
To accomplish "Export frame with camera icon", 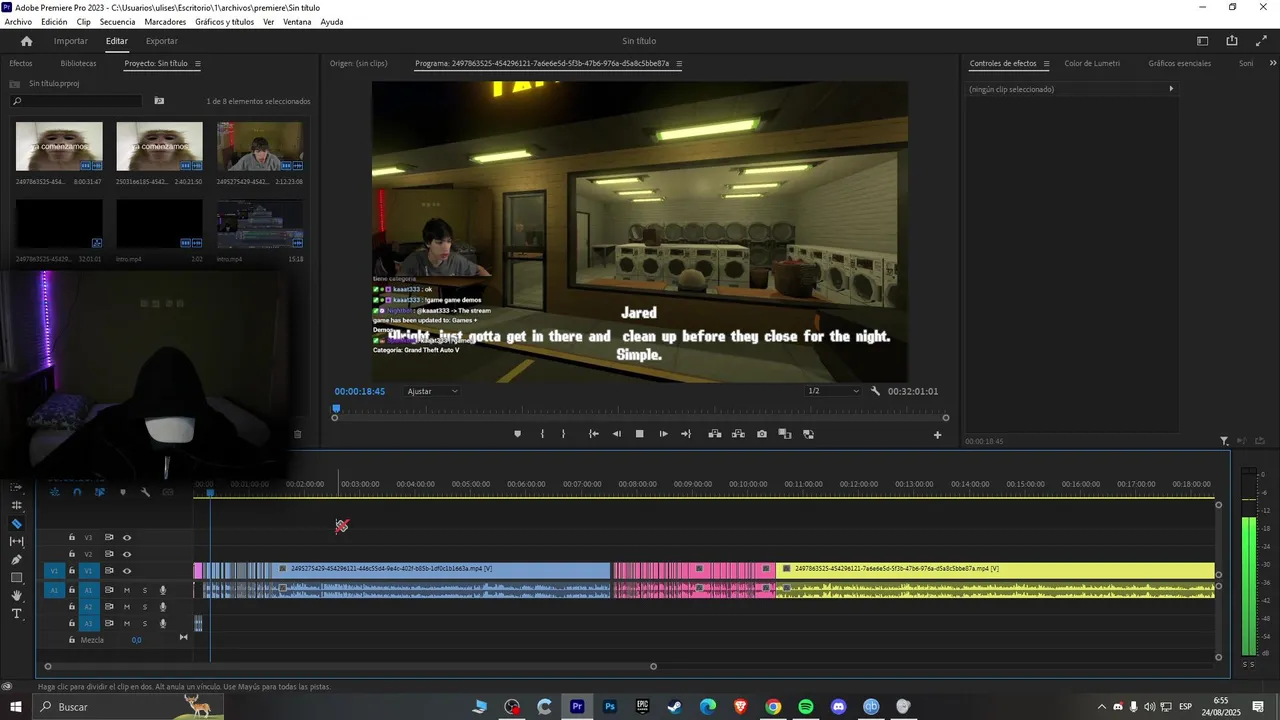I will point(762,434).
